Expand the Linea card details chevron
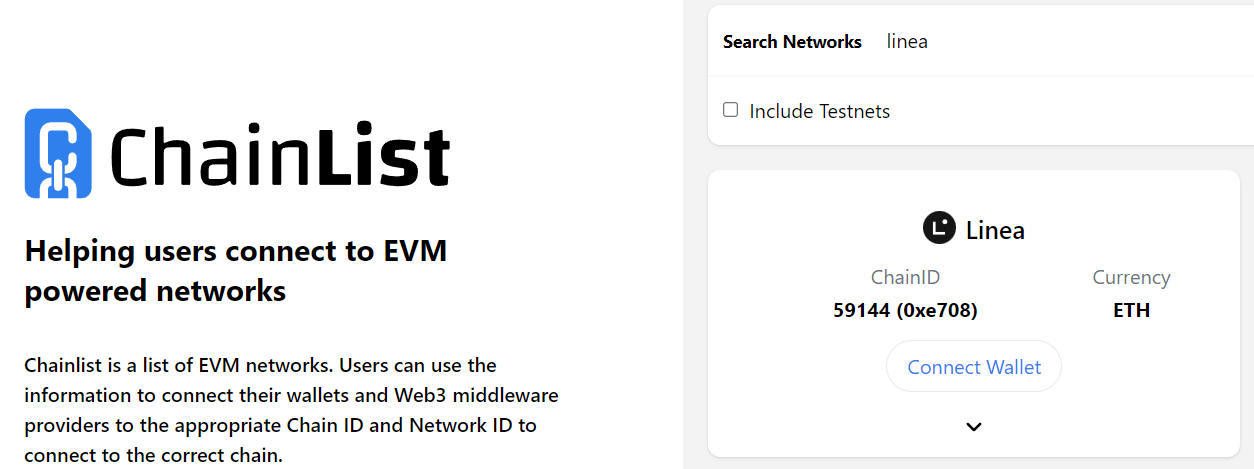1254x469 pixels. (974, 427)
